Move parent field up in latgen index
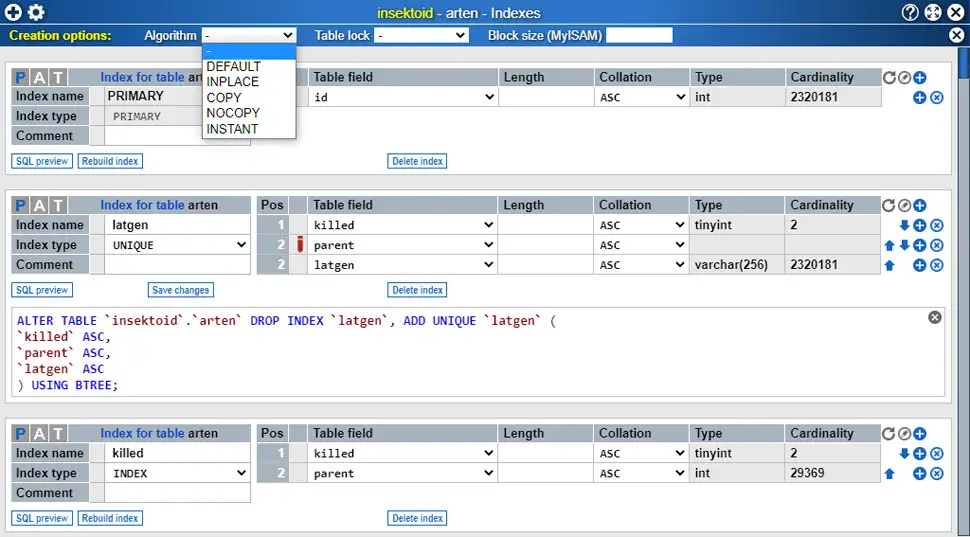Viewport: 970px width, 537px height. 890,245
